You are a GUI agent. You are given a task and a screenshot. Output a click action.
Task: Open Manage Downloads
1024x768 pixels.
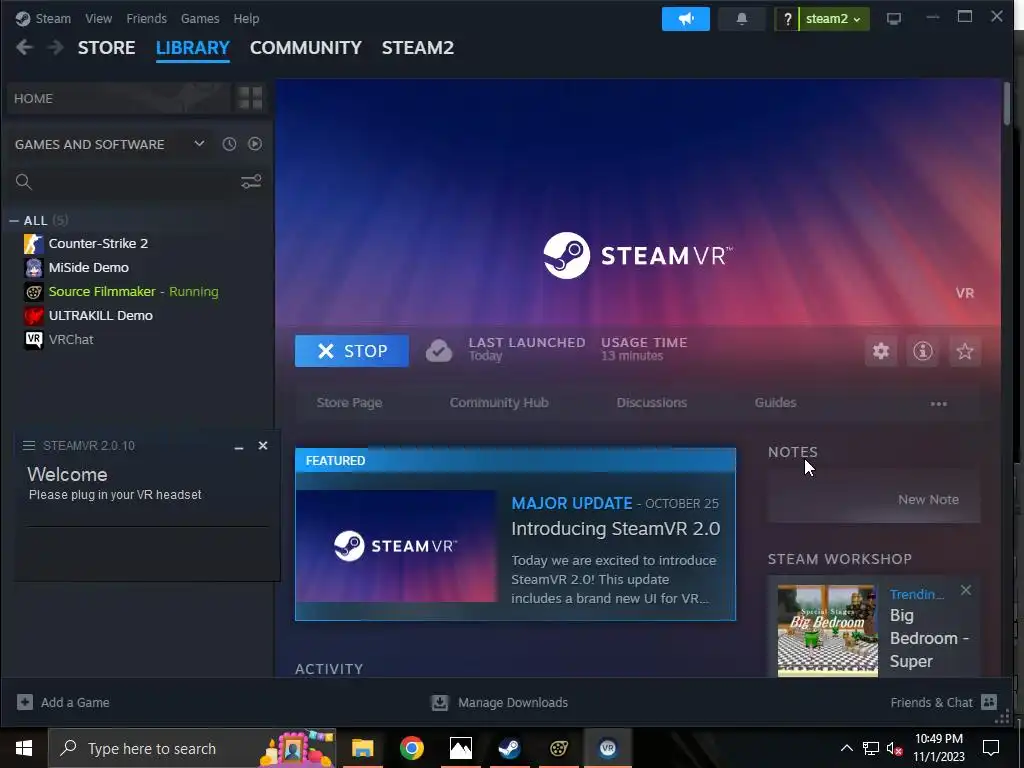click(500, 703)
